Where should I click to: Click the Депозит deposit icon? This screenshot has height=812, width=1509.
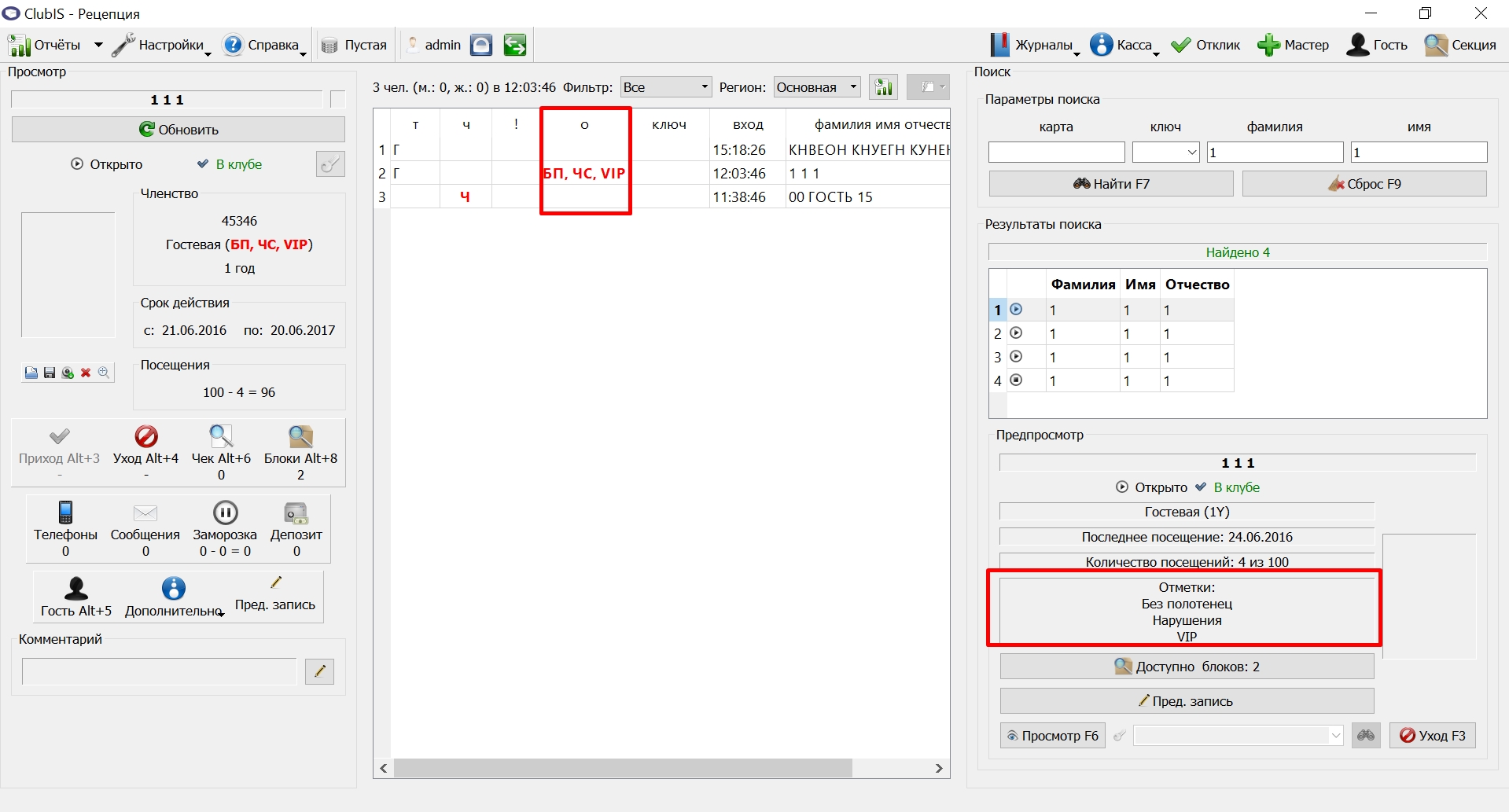point(296,513)
